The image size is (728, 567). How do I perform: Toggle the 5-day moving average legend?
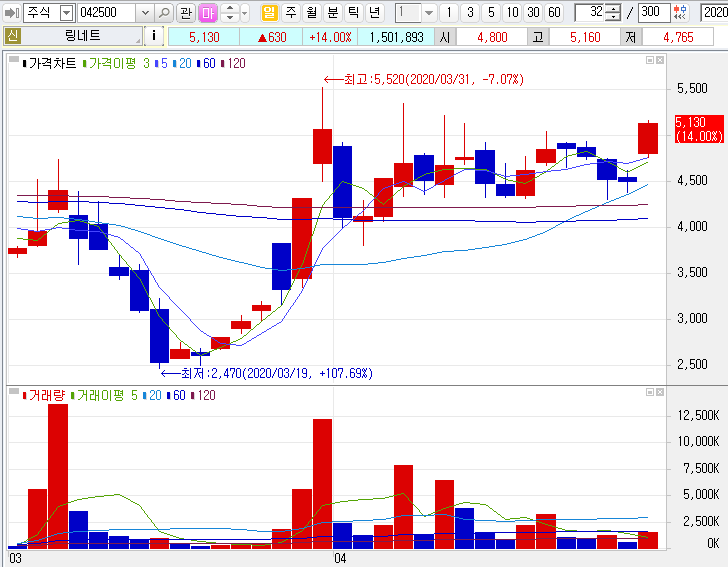(161, 64)
